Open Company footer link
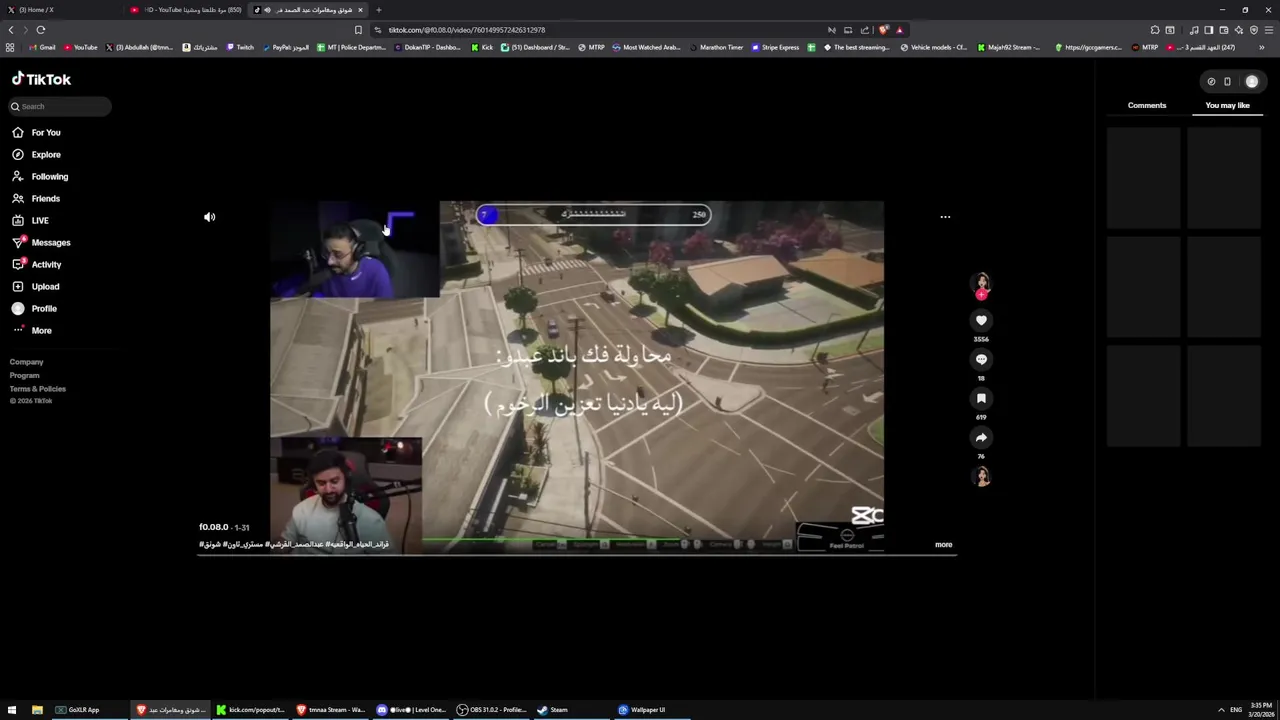 click(26, 362)
